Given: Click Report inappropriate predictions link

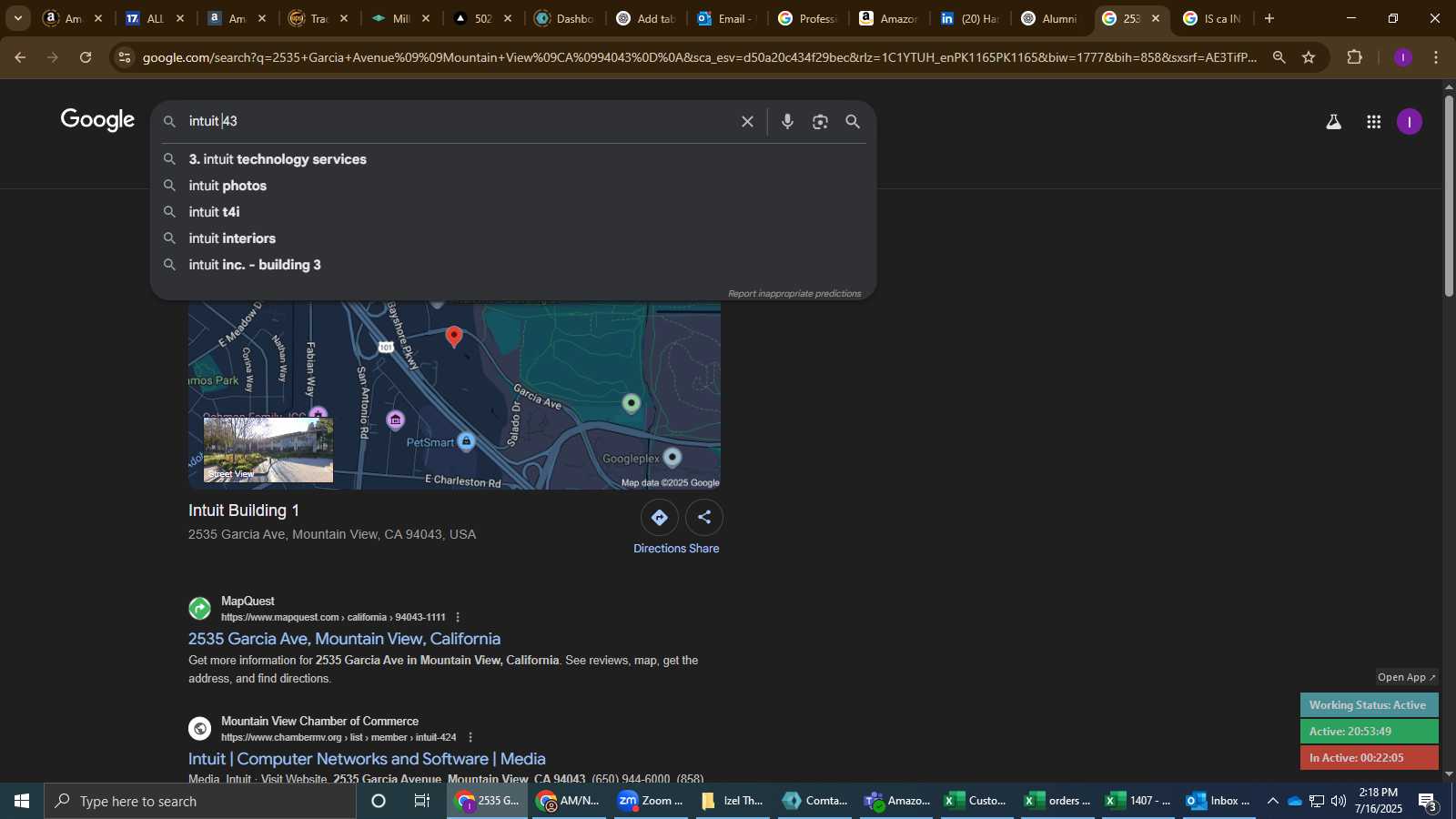Looking at the screenshot, I should click(794, 293).
